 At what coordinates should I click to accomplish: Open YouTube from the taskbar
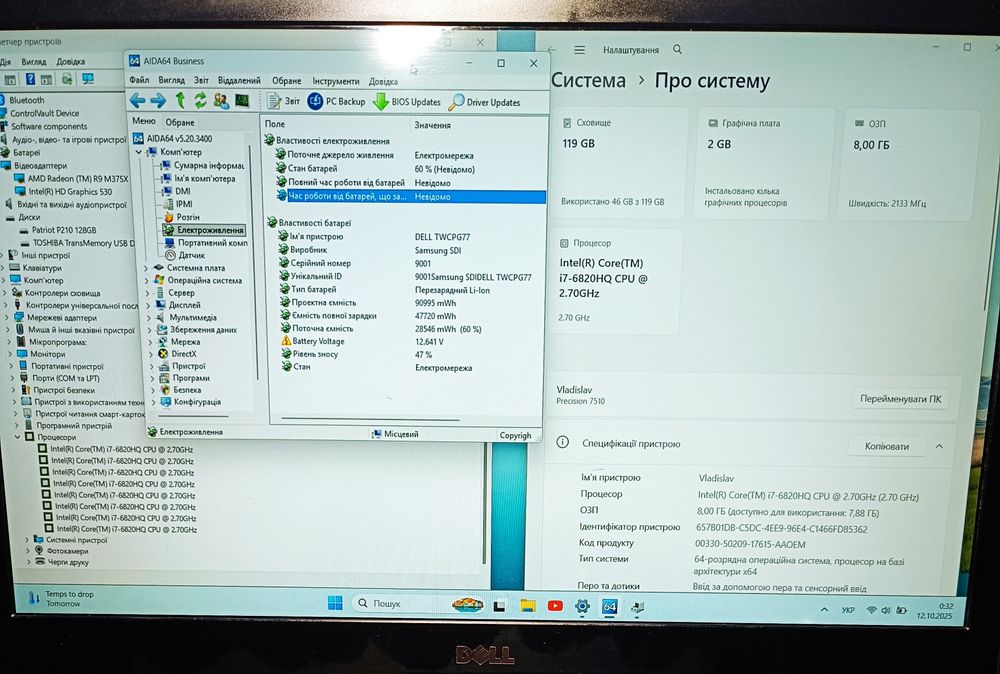pos(555,606)
